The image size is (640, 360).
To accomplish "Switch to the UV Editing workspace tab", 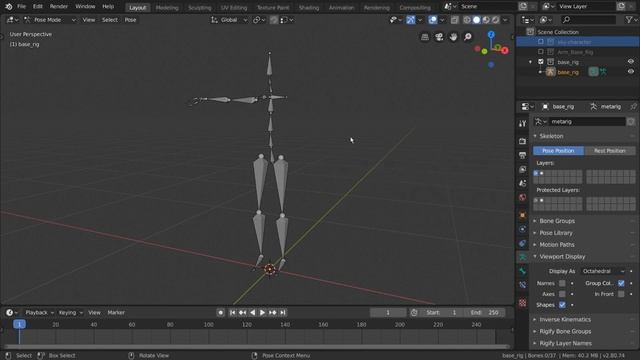I will tap(234, 7).
